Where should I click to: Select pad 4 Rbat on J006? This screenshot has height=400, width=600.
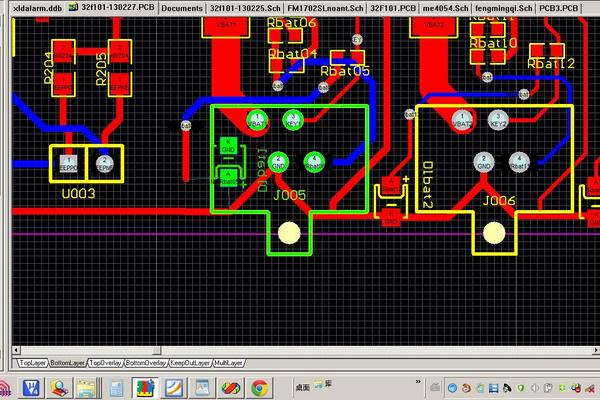click(x=519, y=162)
